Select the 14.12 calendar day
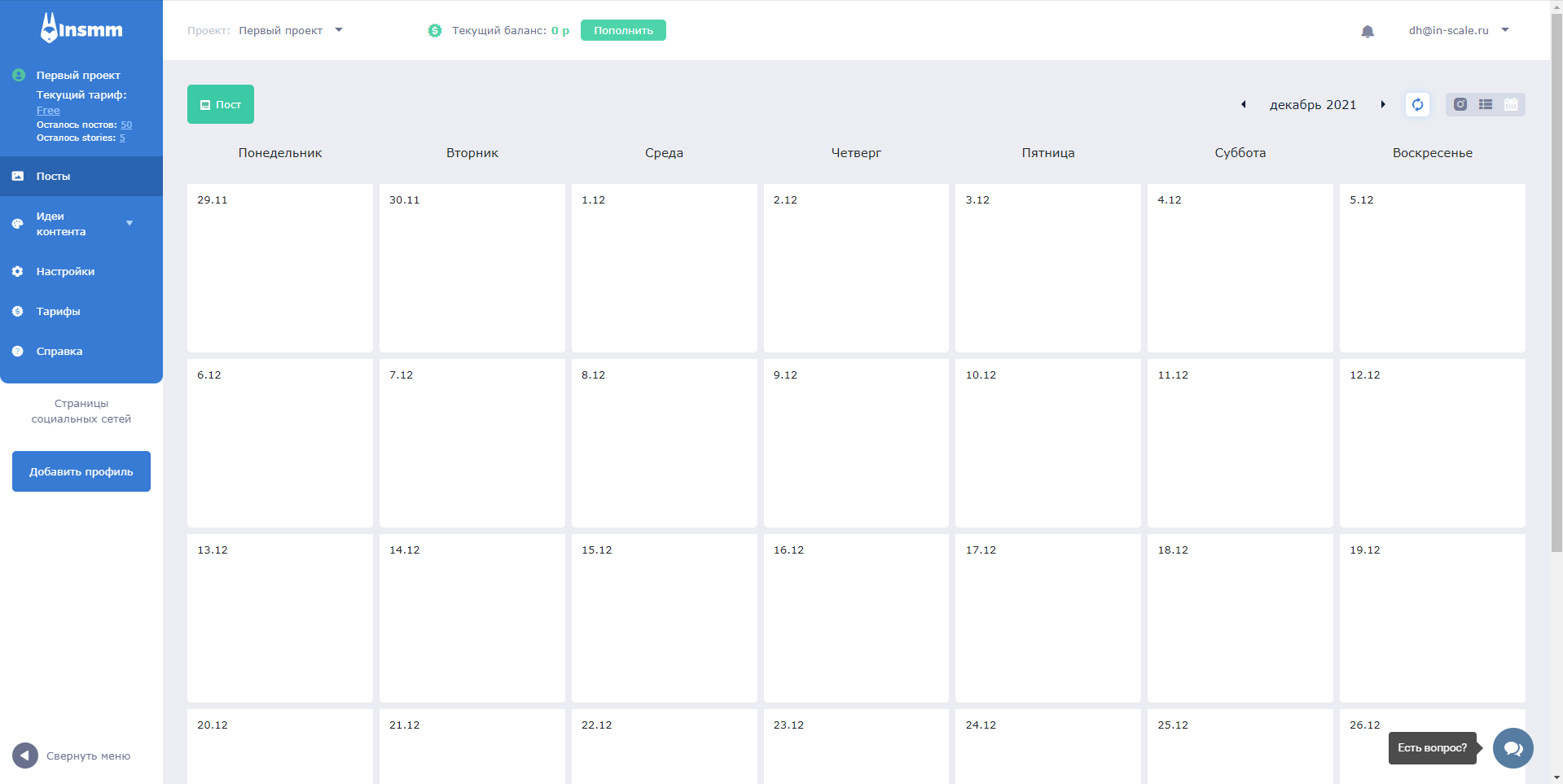Image resolution: width=1563 pixels, height=784 pixels. tap(472, 618)
